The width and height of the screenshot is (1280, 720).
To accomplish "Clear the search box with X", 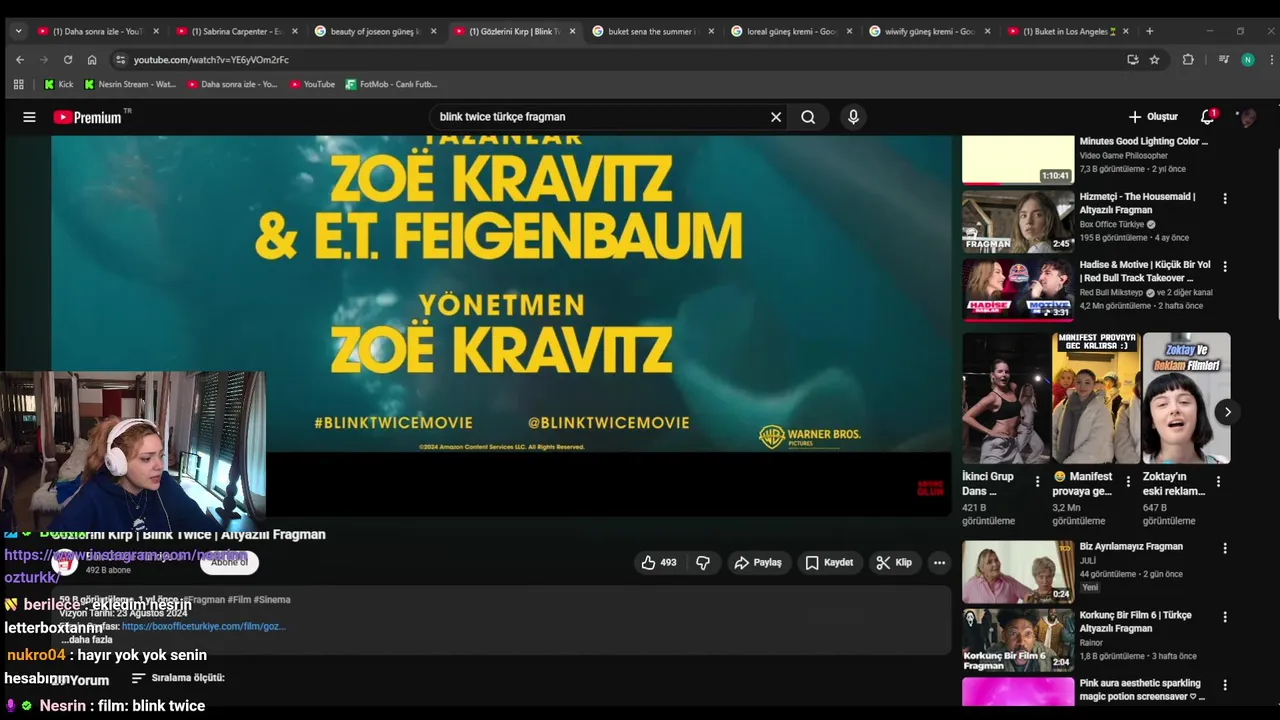I will [776, 117].
